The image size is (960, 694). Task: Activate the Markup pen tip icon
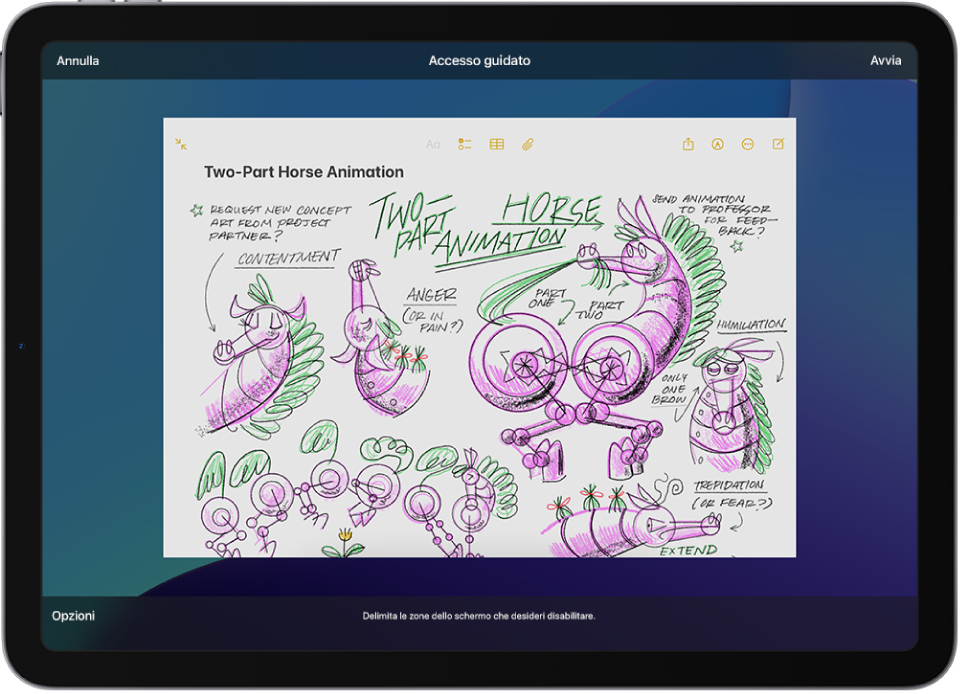718,144
